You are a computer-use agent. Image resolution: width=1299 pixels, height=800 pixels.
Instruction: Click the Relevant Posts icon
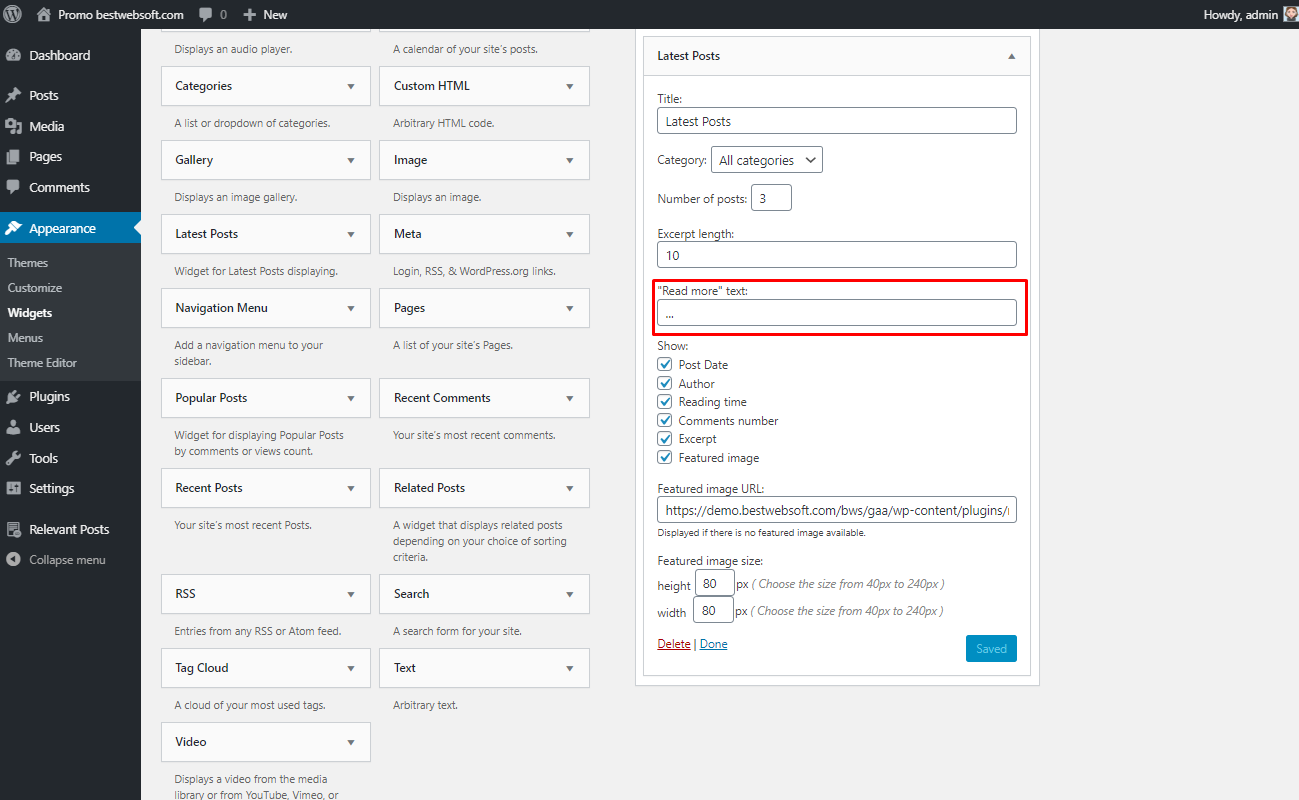coord(14,530)
